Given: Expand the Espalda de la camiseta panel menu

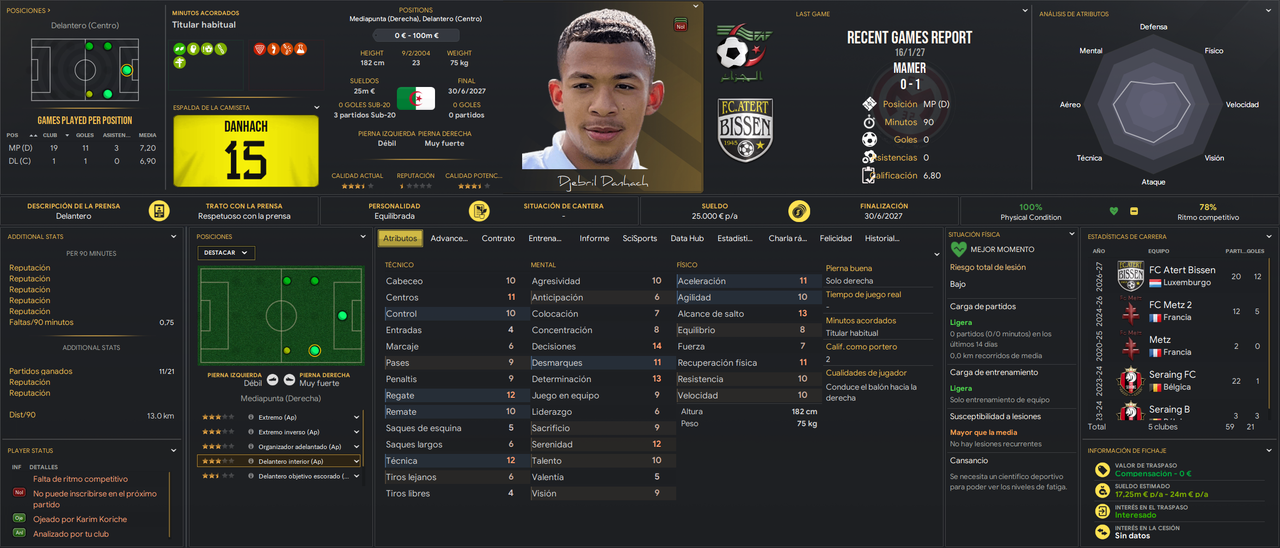Looking at the screenshot, I should point(317,107).
